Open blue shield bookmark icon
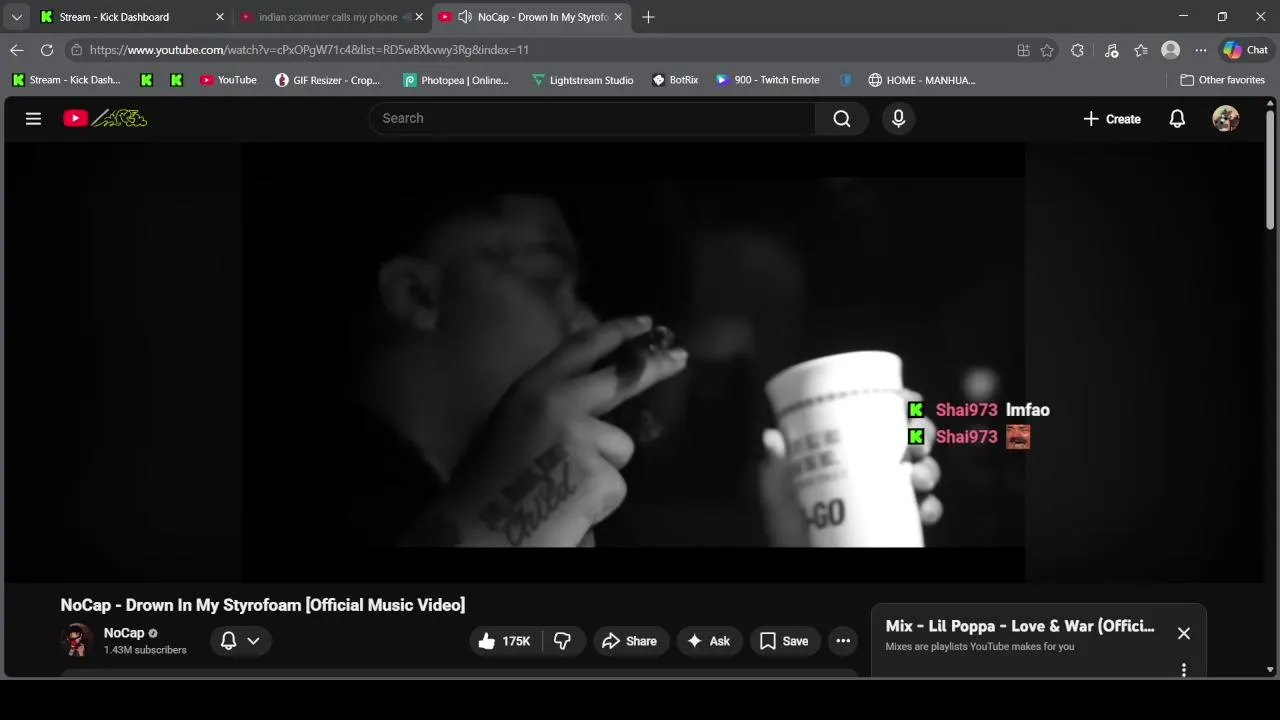 [846, 80]
